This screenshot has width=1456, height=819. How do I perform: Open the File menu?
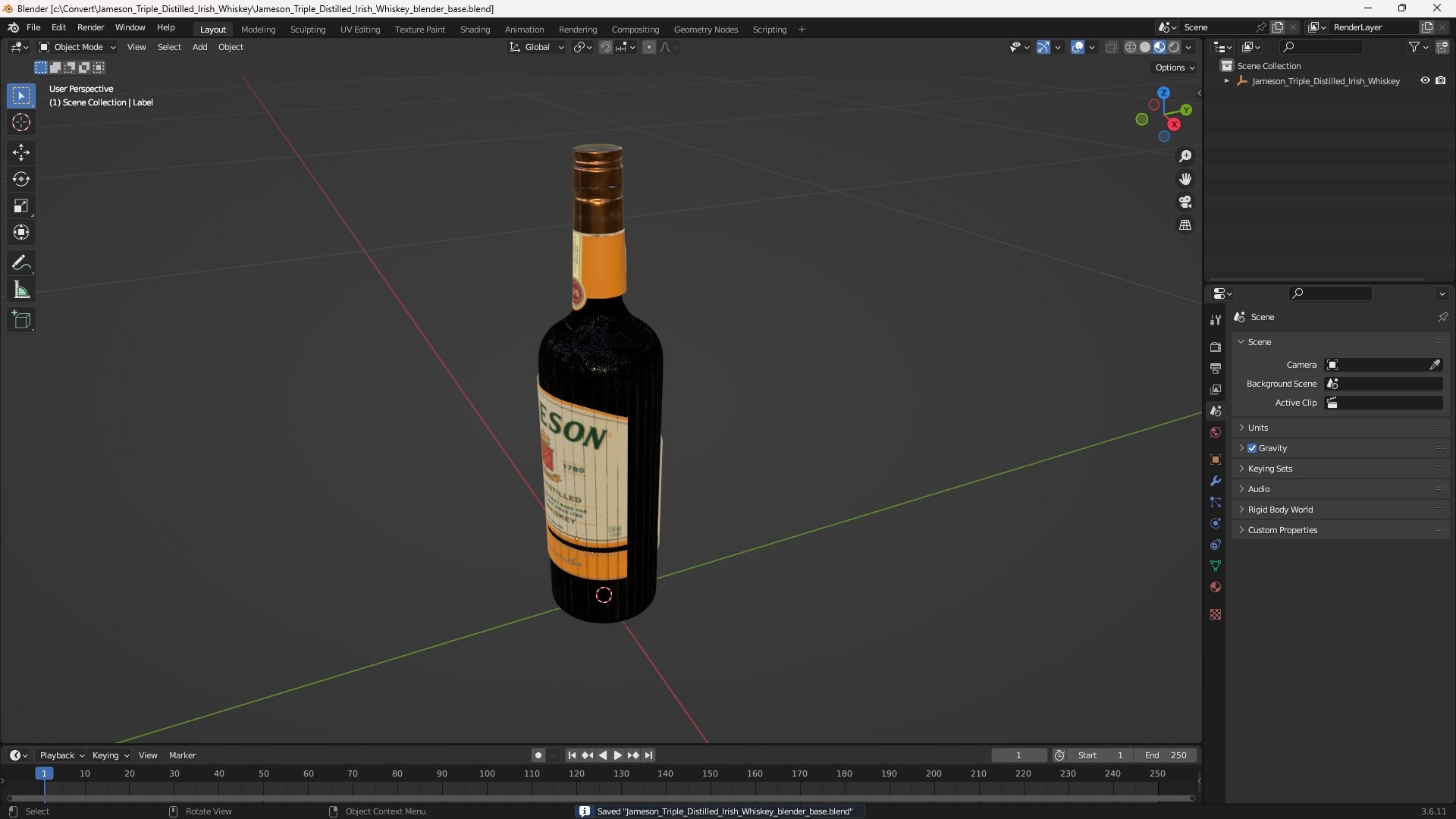coord(33,27)
